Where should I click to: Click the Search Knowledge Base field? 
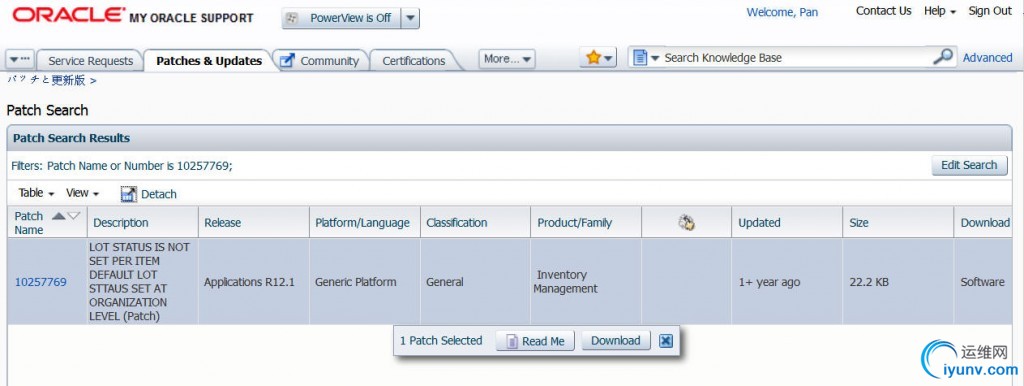(797, 57)
